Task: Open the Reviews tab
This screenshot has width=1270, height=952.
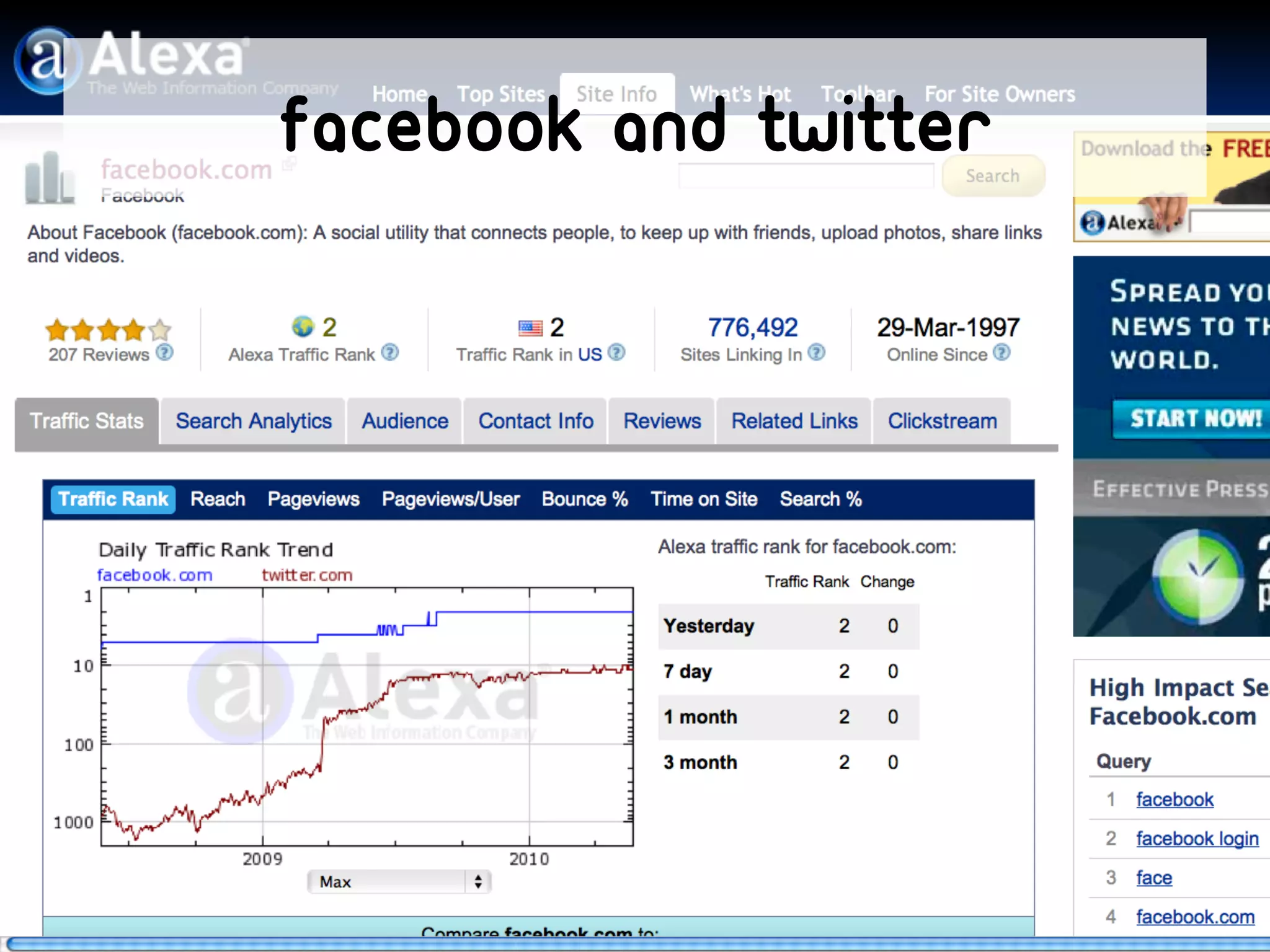Action: 662,421
